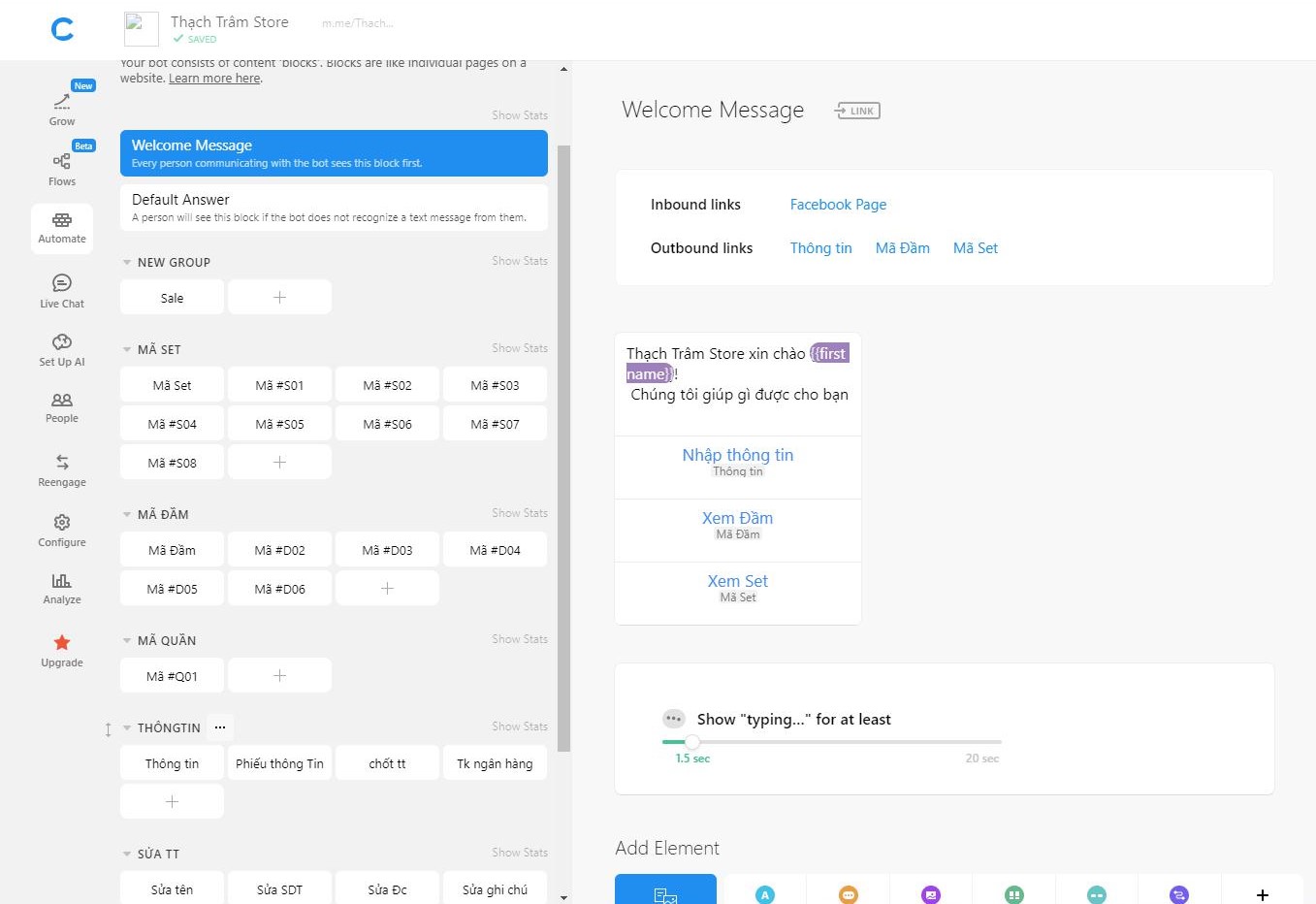The height and width of the screenshot is (904, 1316).
Task: Open the Learn more here link
Action: (x=214, y=79)
